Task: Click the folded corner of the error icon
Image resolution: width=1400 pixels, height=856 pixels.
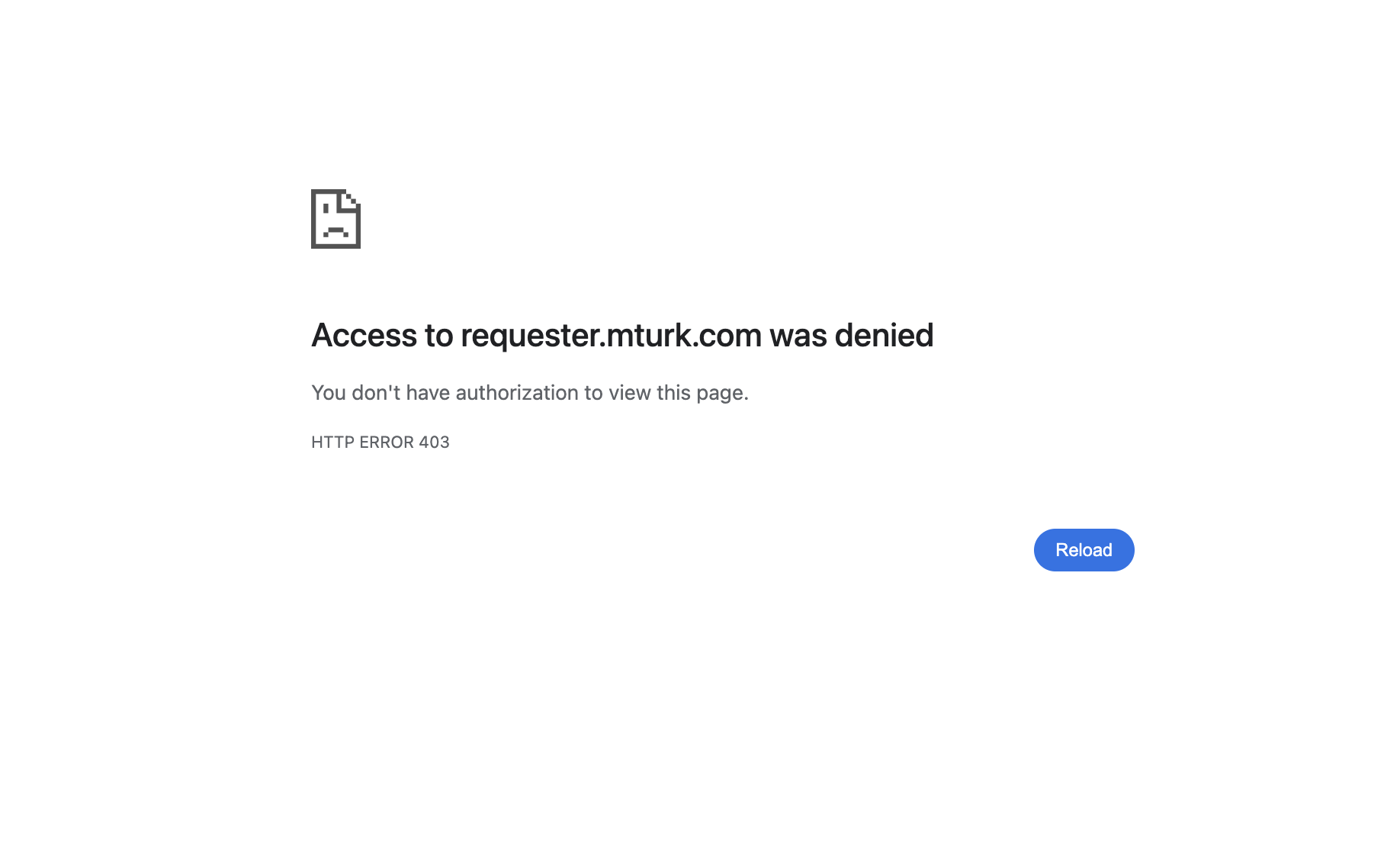Action: pyautogui.click(x=352, y=201)
